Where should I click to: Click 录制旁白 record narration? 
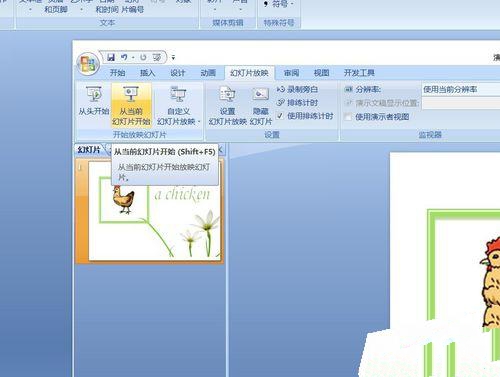(297, 89)
